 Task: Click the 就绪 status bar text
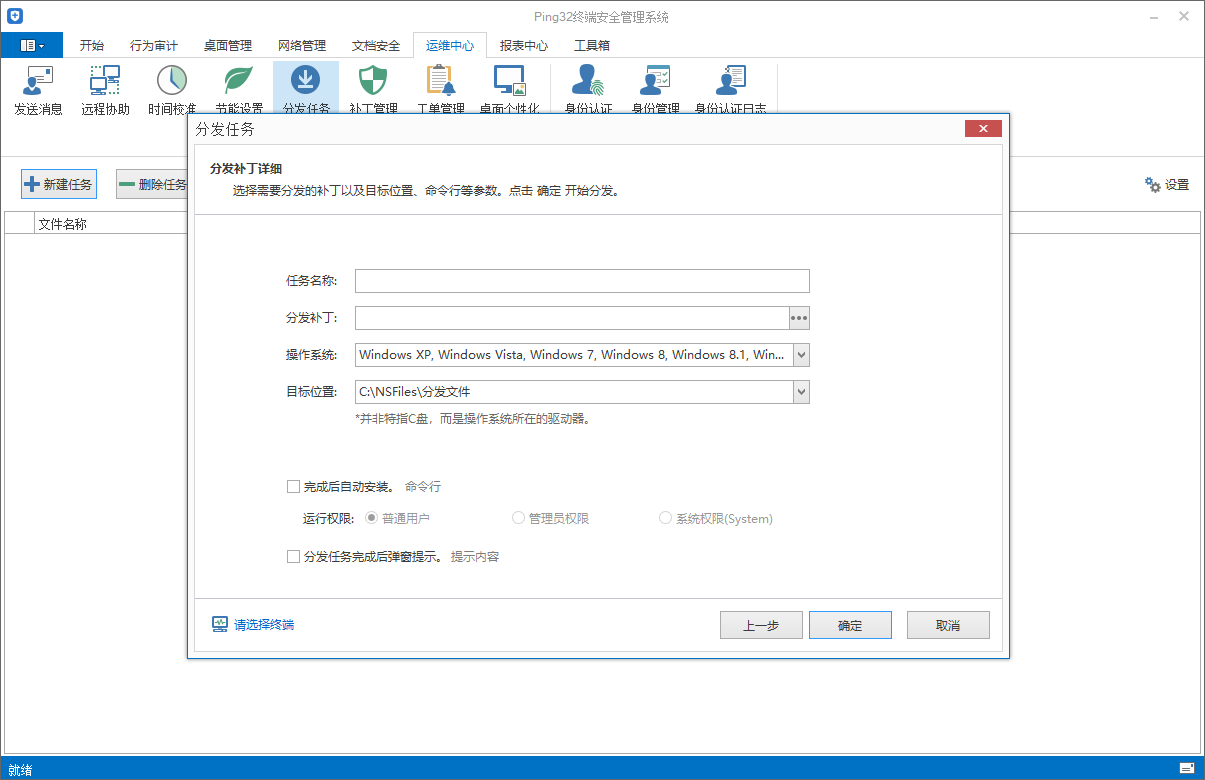[20, 770]
